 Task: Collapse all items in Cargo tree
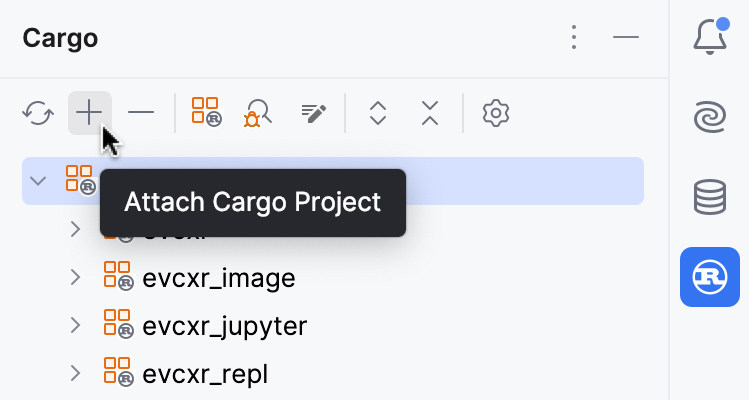coord(430,113)
